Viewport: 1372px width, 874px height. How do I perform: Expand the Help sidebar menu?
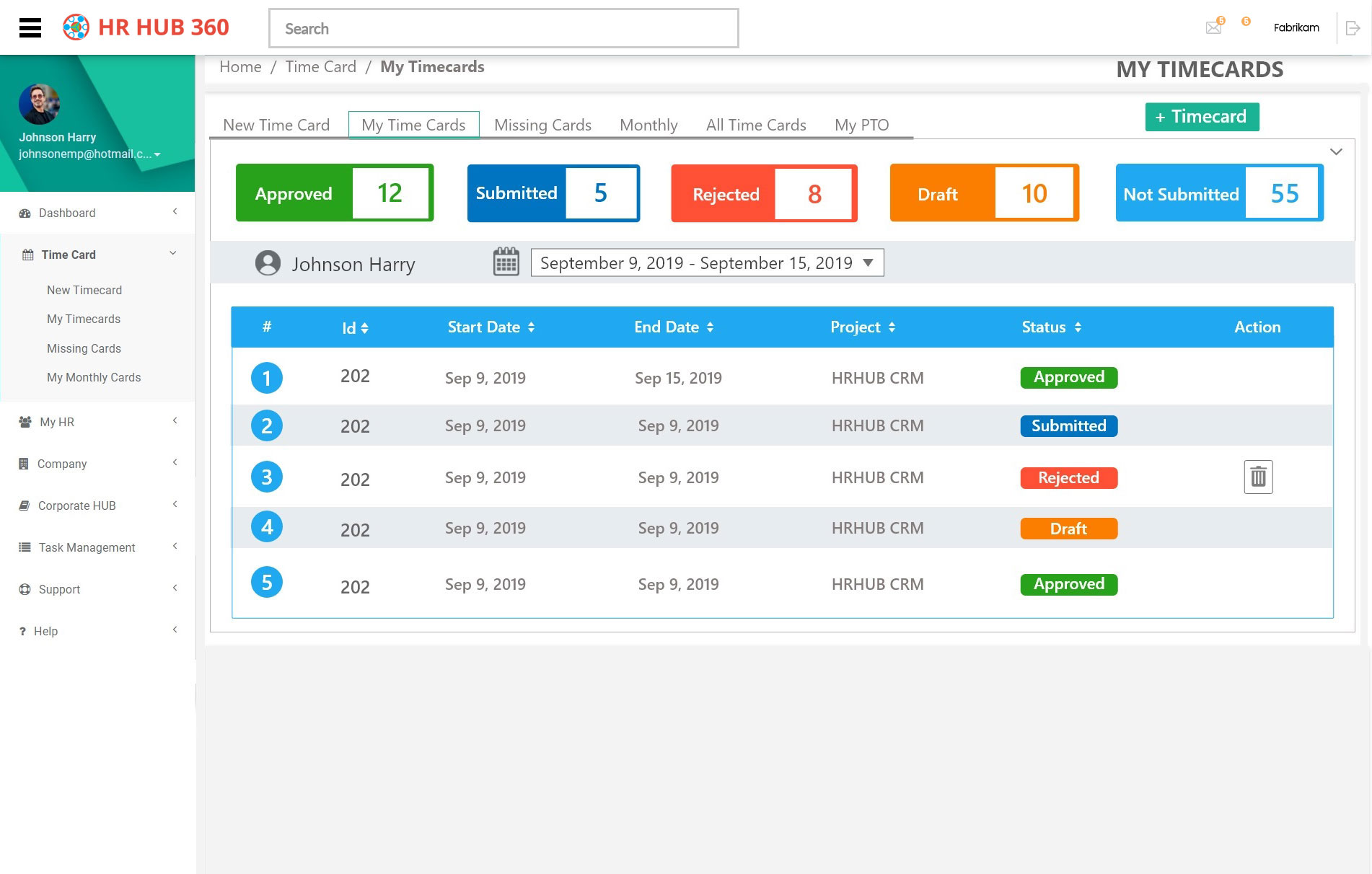[x=175, y=630]
